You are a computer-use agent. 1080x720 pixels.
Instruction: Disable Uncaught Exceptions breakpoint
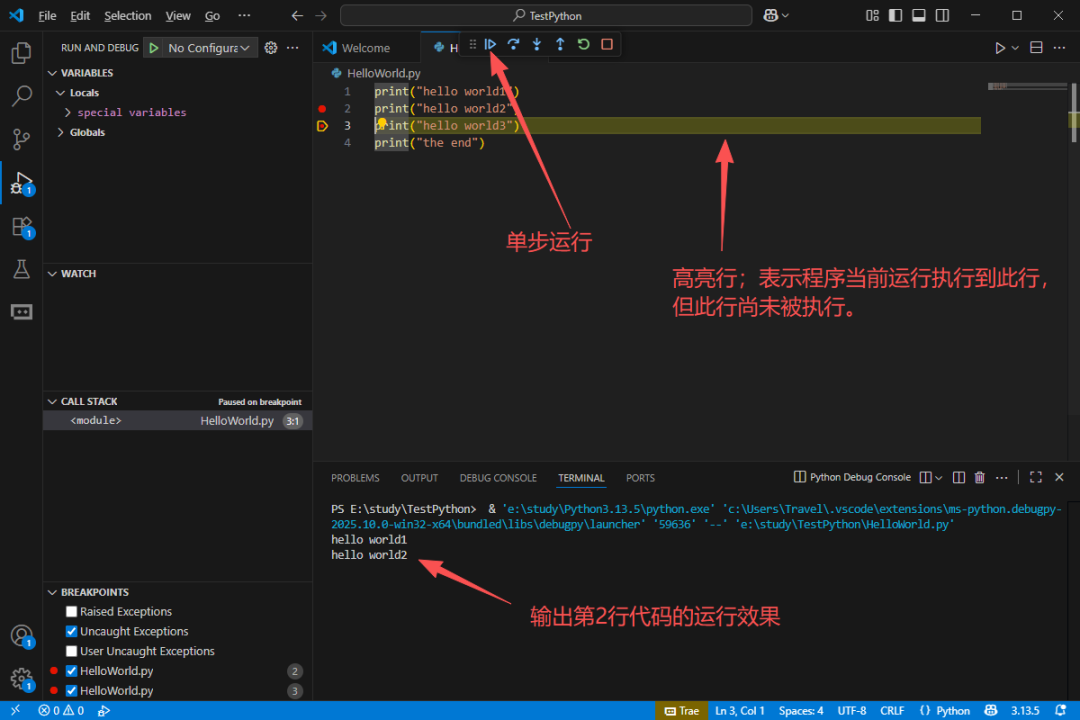click(72, 631)
